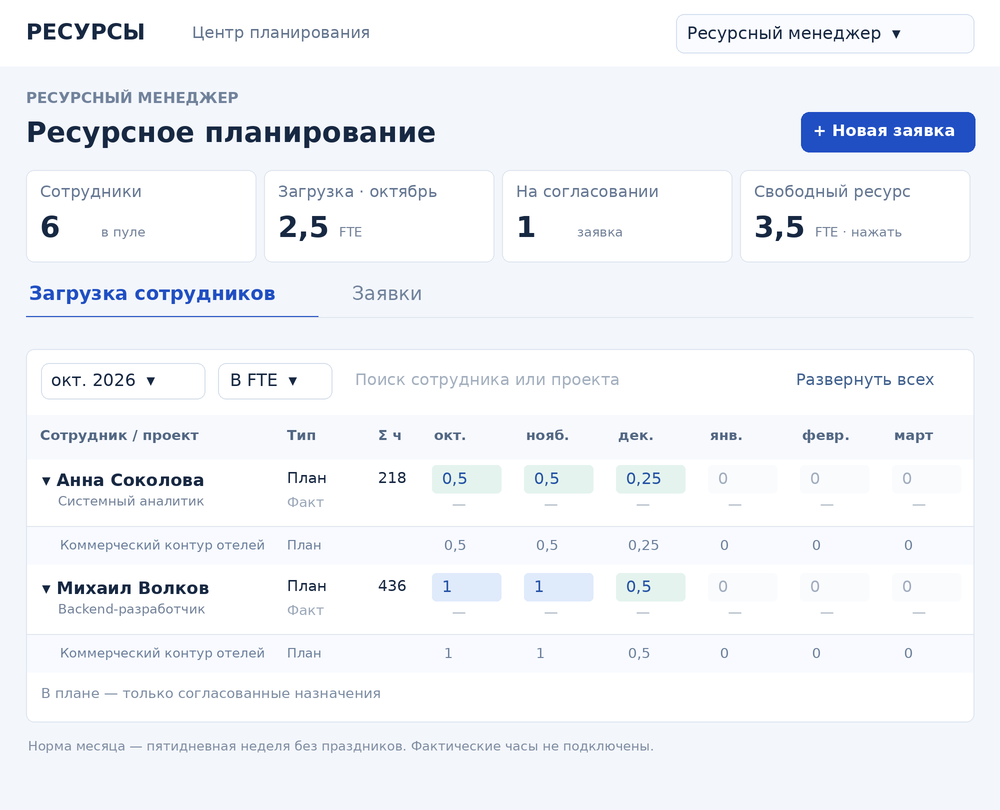Image resolution: width=1000 pixels, height=810 pixels.
Task: Select the Сотрудники 6 в пуле card
Action: [141, 216]
